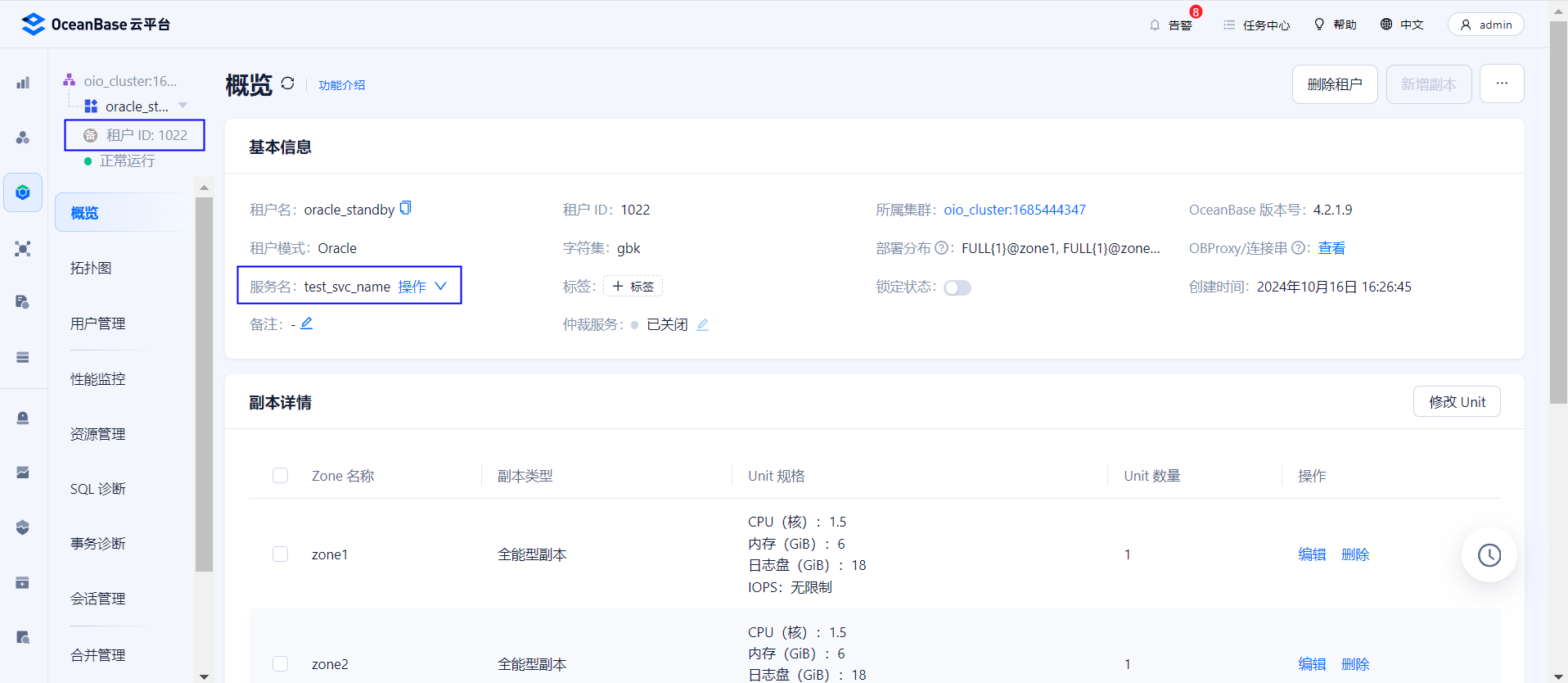The height and width of the screenshot is (683, 1568).
Task: Check the zone2 row checkbox
Action: click(281, 664)
